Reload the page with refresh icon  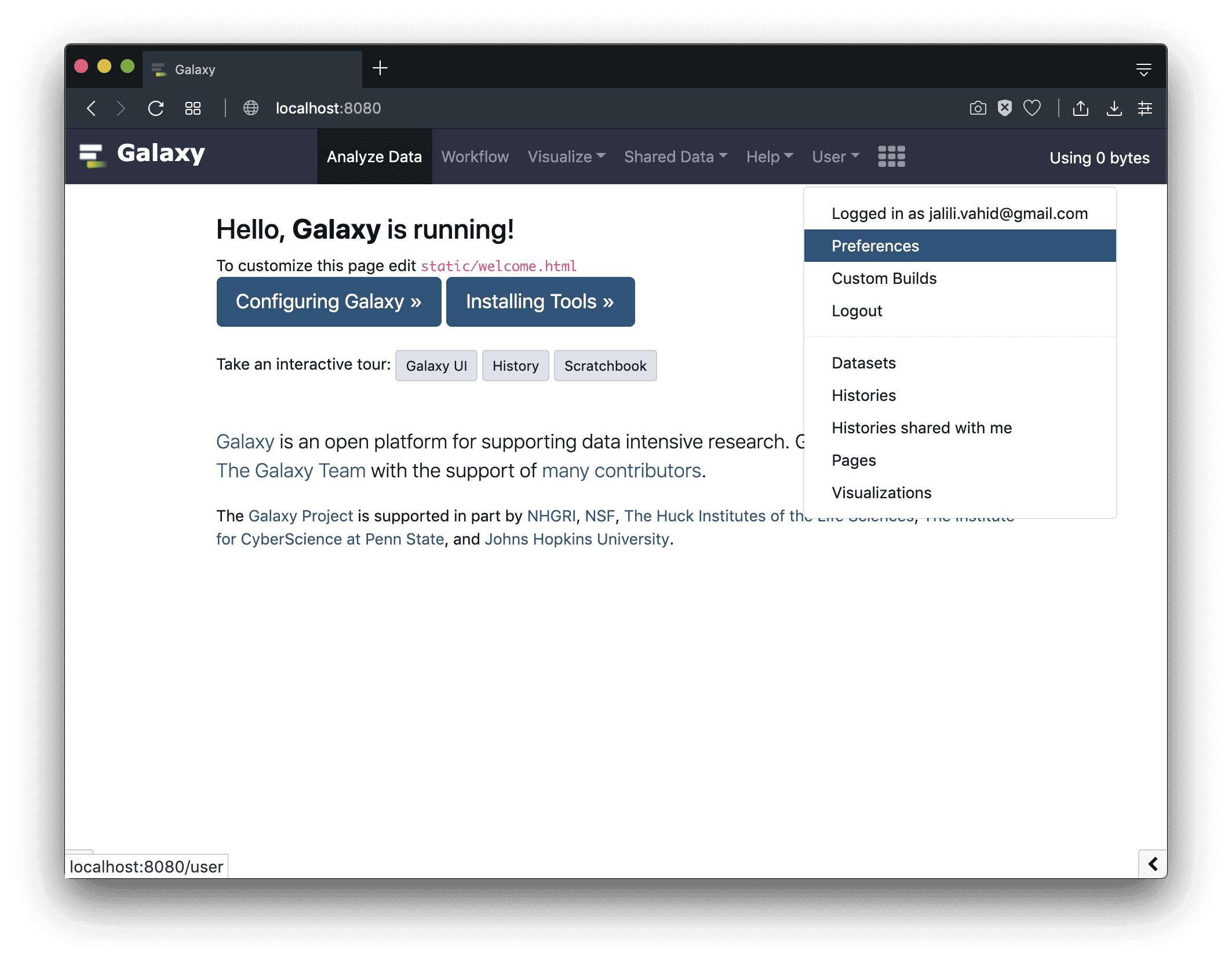pos(156,108)
